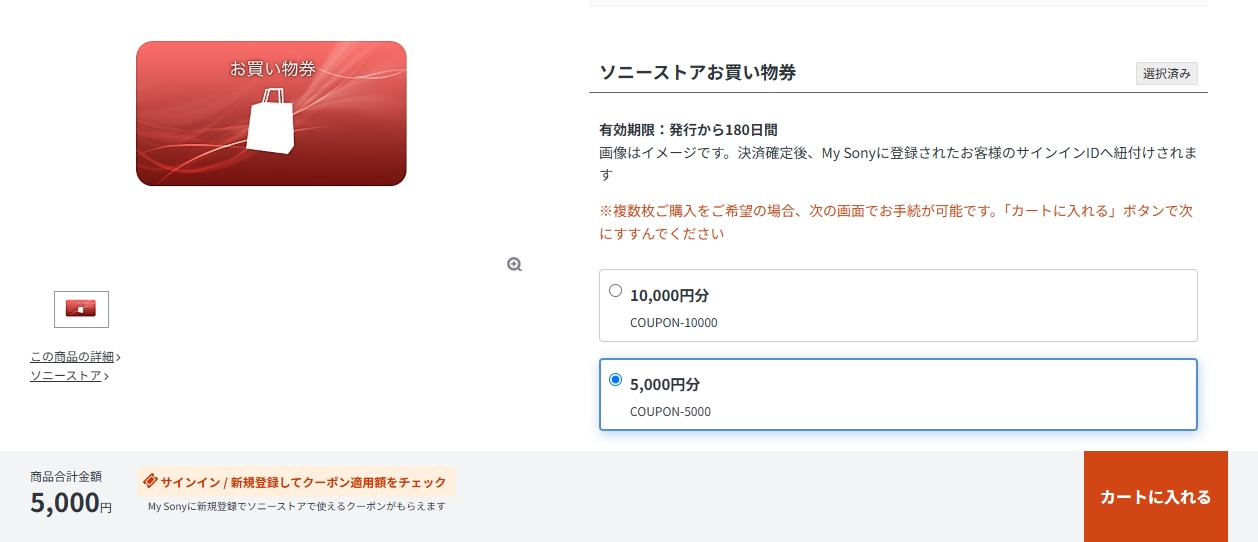Click the 5,000円 total amount

point(71,503)
